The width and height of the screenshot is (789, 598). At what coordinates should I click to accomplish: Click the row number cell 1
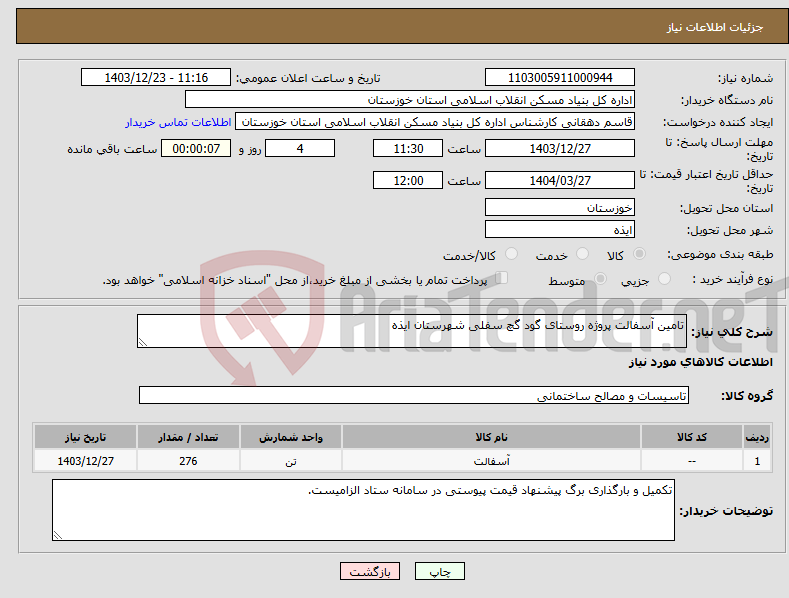click(757, 461)
